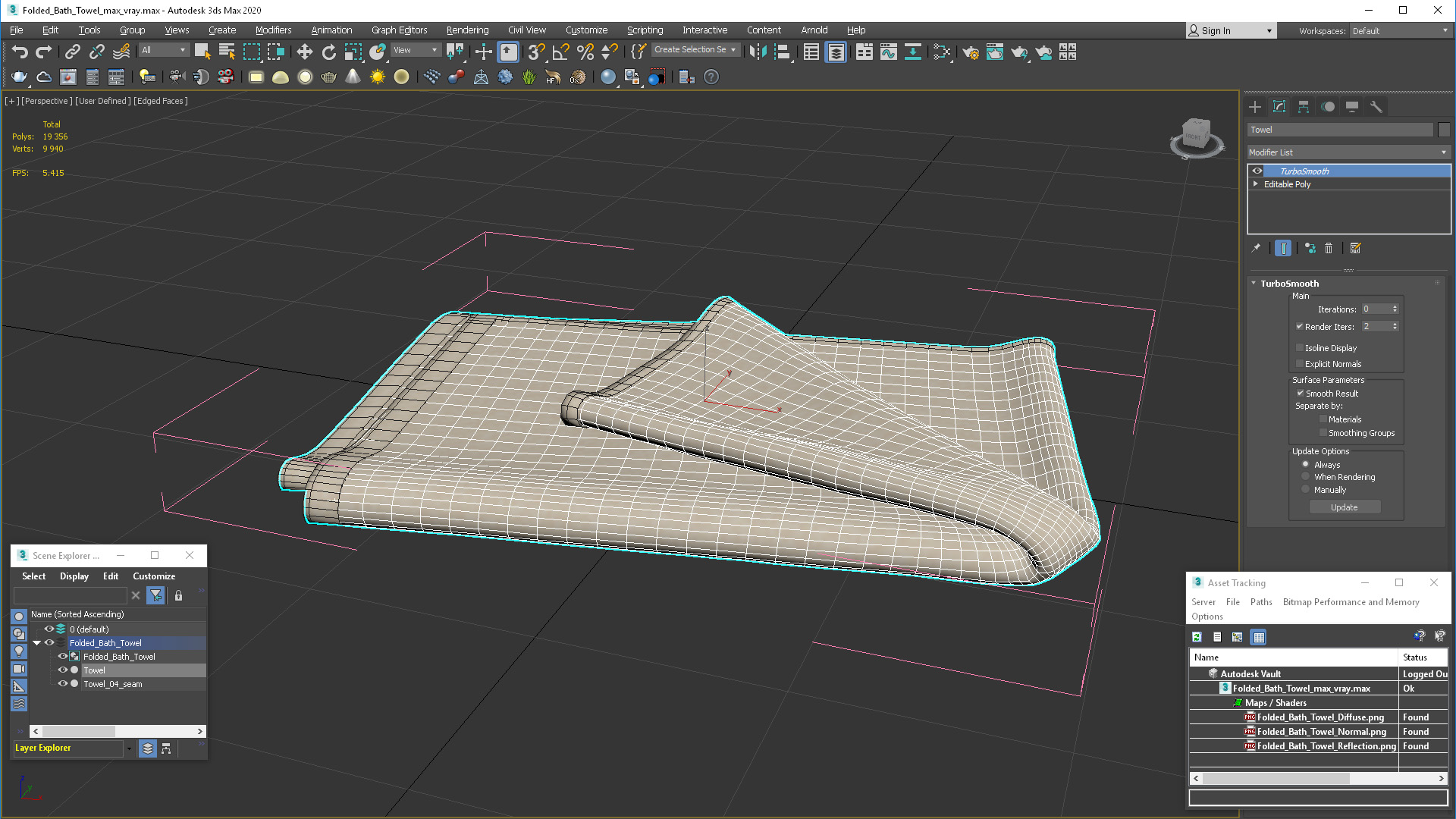Open the Rendering menu

467,30
